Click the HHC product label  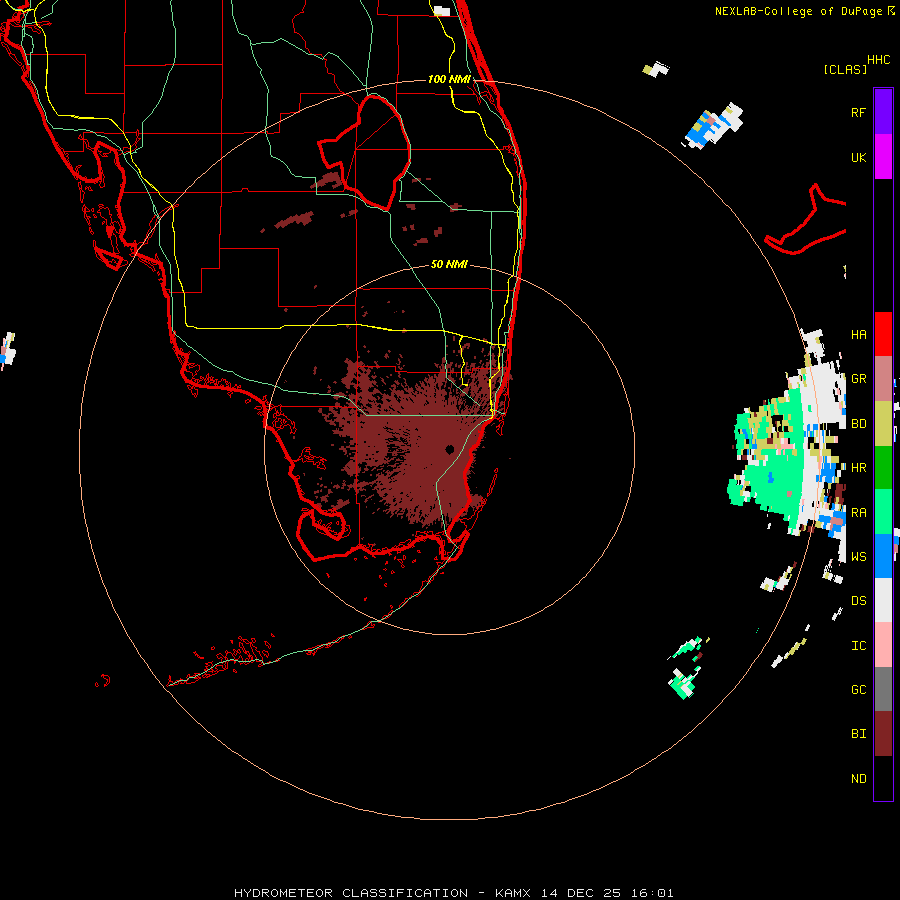coord(878,60)
